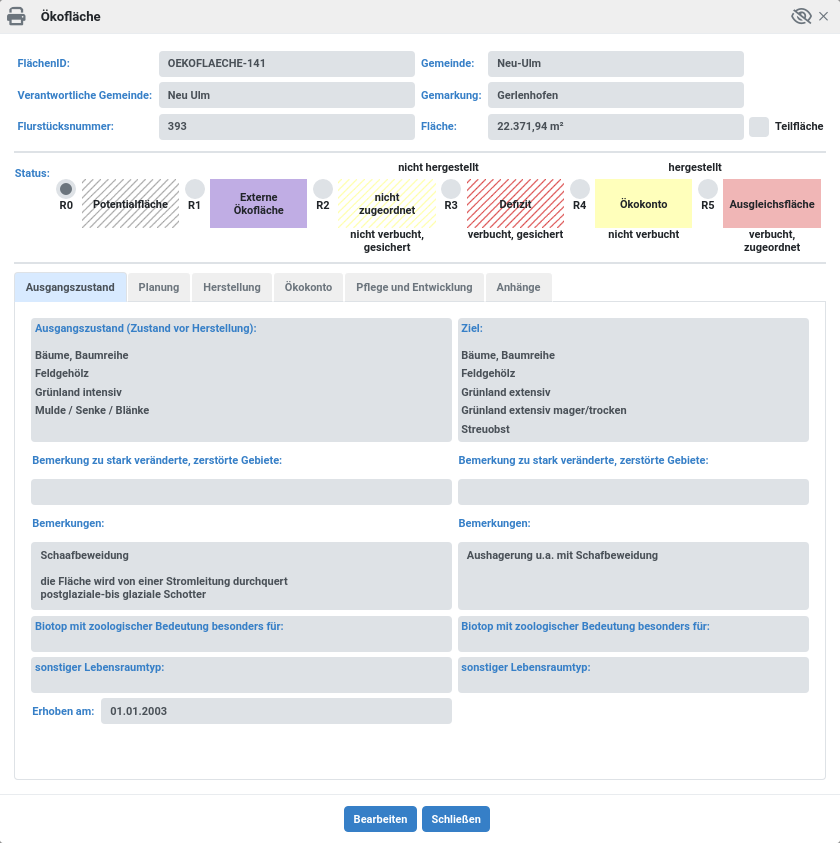Select status radio button R0
The width and height of the screenshot is (840, 843).
(66, 187)
